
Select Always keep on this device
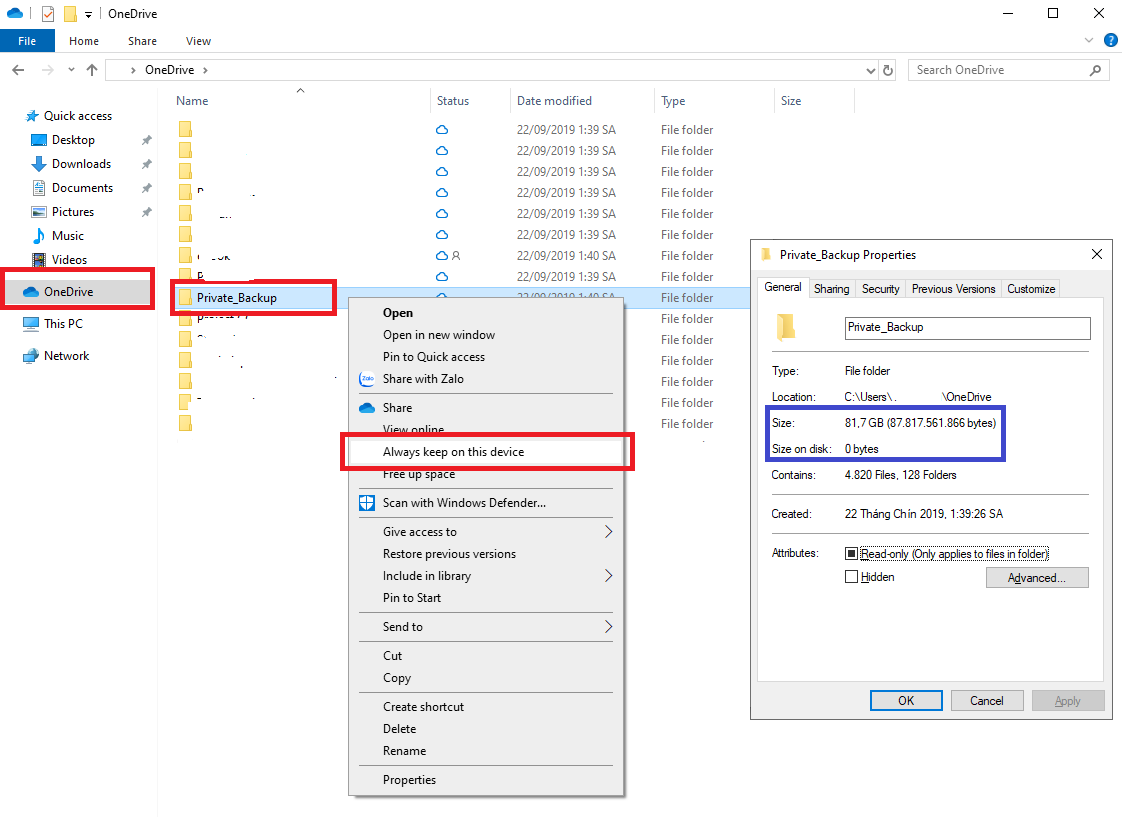[x=453, y=452]
